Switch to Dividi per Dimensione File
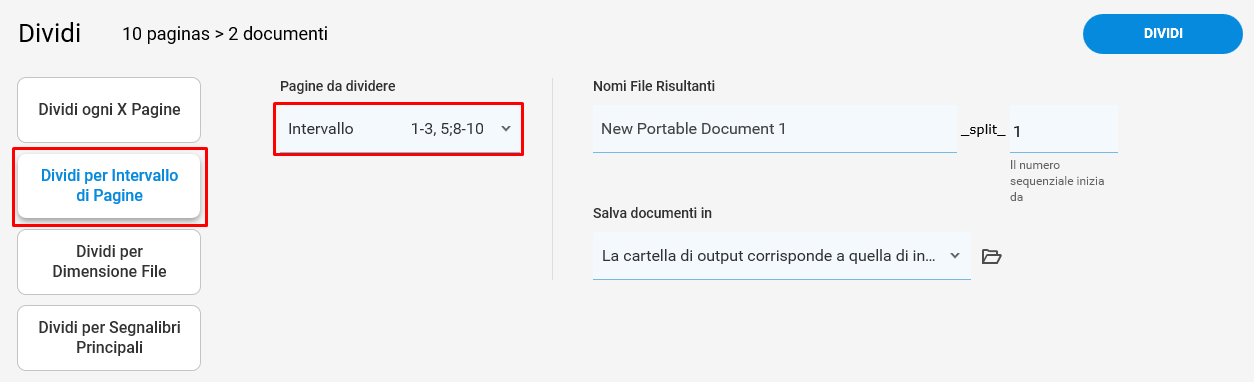 109,262
